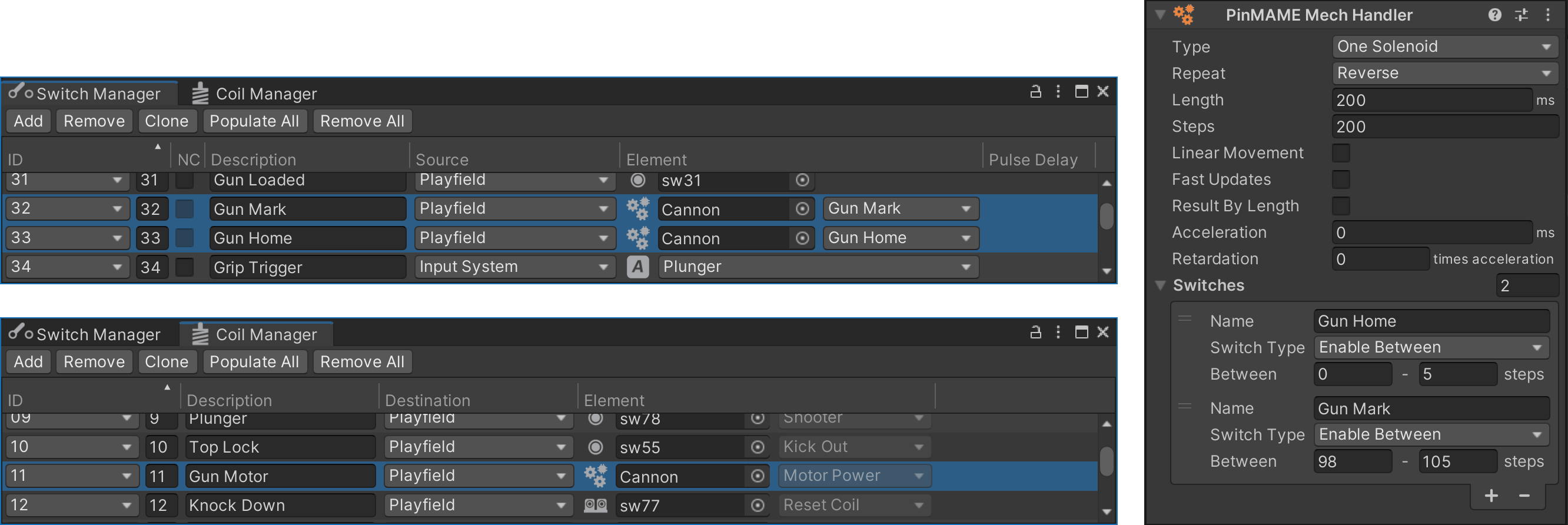Click the input action icon in Grip Trigger row
Viewport: 1568px width, 525px height.
tap(638, 267)
